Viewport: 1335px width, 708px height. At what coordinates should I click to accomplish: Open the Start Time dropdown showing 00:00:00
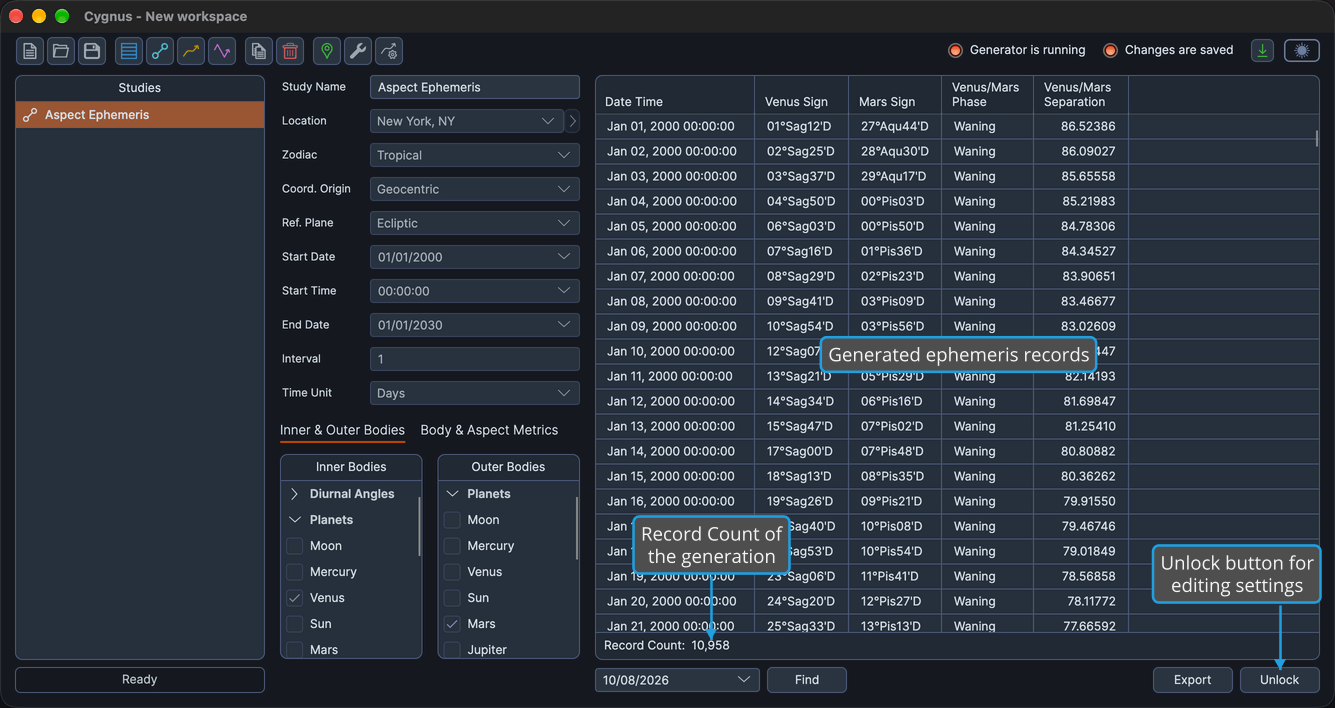[x=475, y=291]
